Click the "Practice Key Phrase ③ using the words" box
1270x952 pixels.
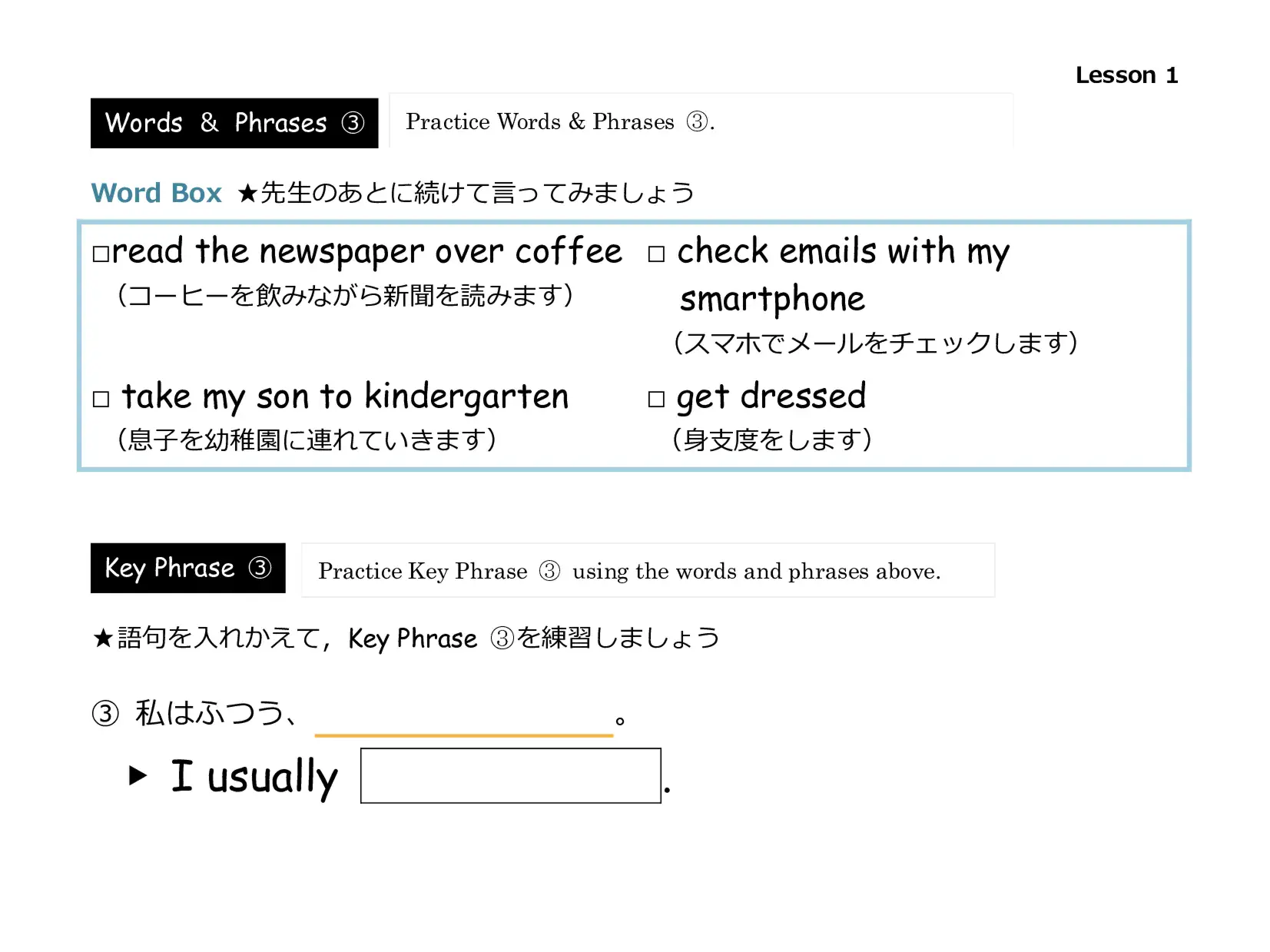pos(647,570)
